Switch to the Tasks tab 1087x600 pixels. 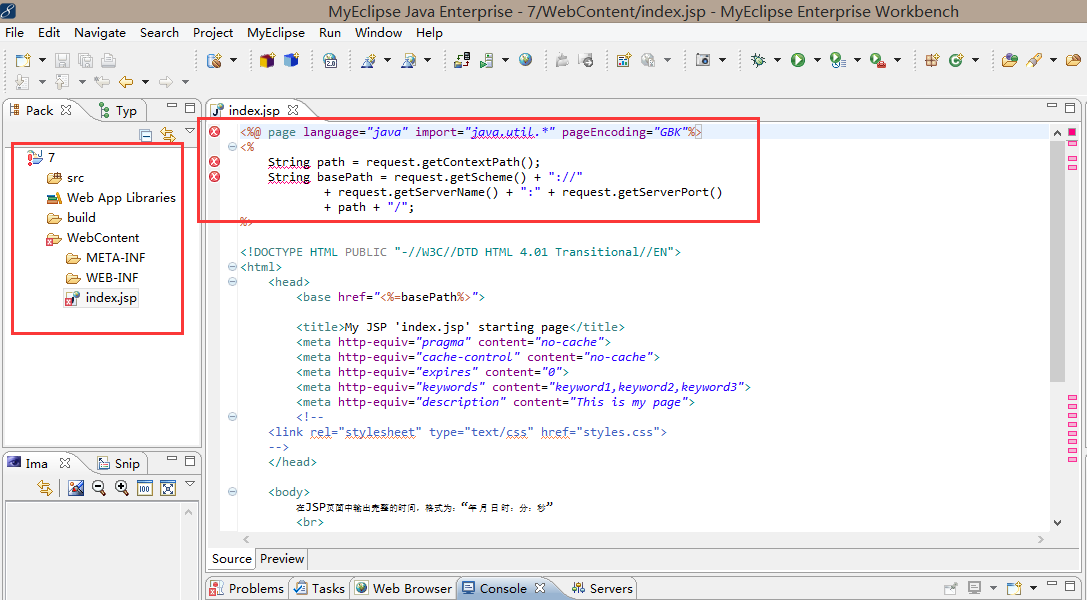coord(320,588)
